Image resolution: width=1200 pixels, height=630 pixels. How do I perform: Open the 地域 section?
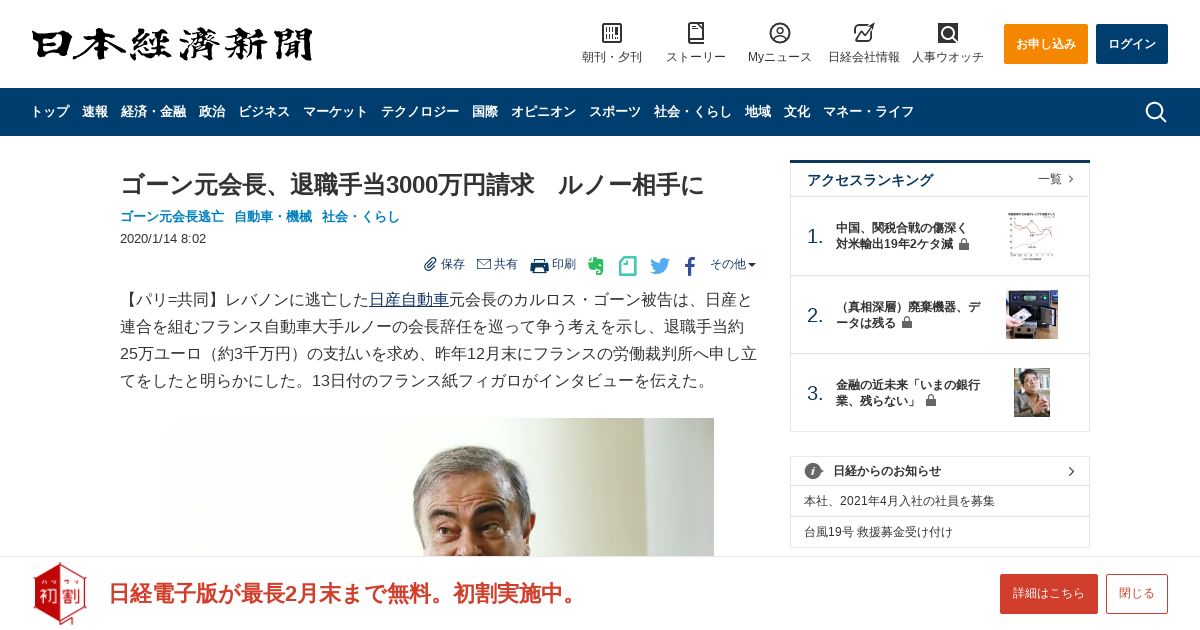tap(758, 112)
